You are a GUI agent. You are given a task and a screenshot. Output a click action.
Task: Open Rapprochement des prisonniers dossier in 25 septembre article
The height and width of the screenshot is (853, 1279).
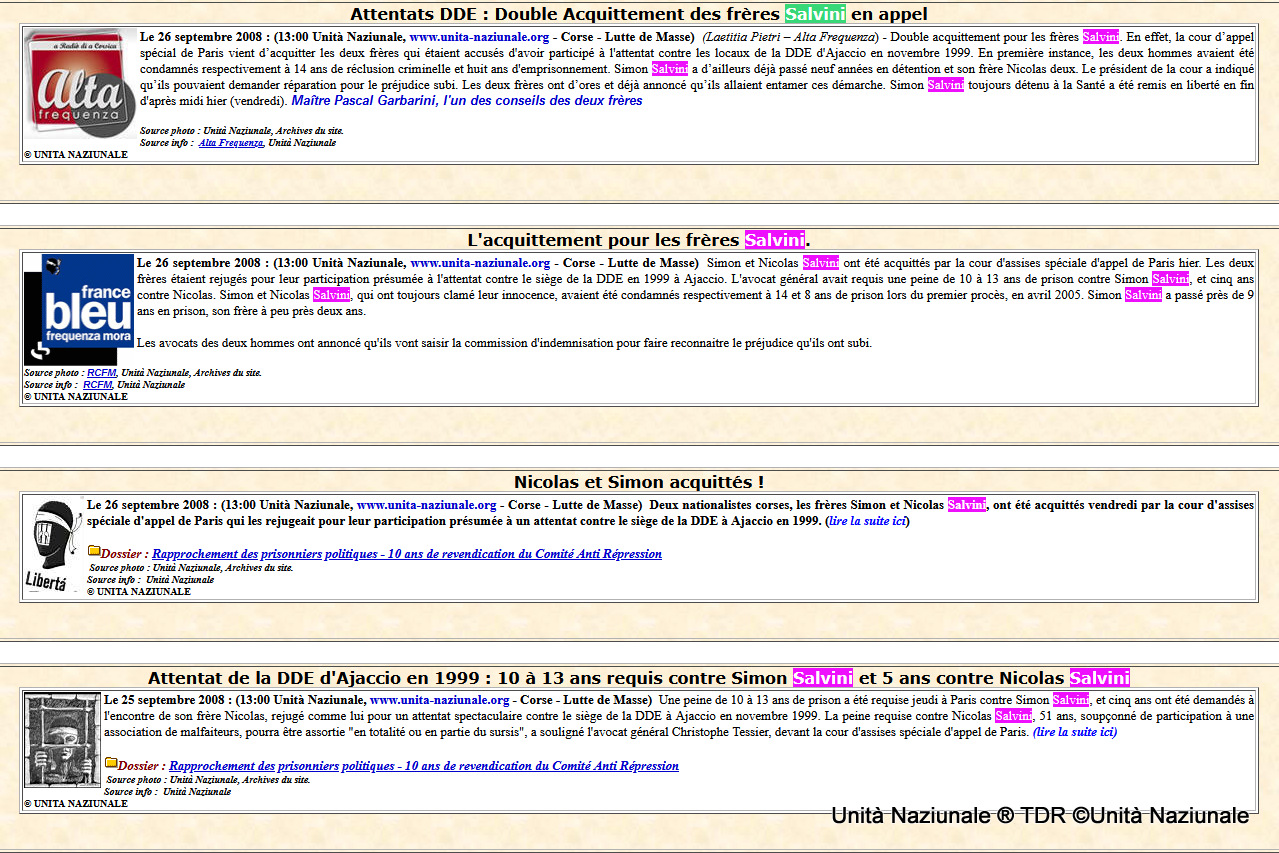(x=423, y=766)
